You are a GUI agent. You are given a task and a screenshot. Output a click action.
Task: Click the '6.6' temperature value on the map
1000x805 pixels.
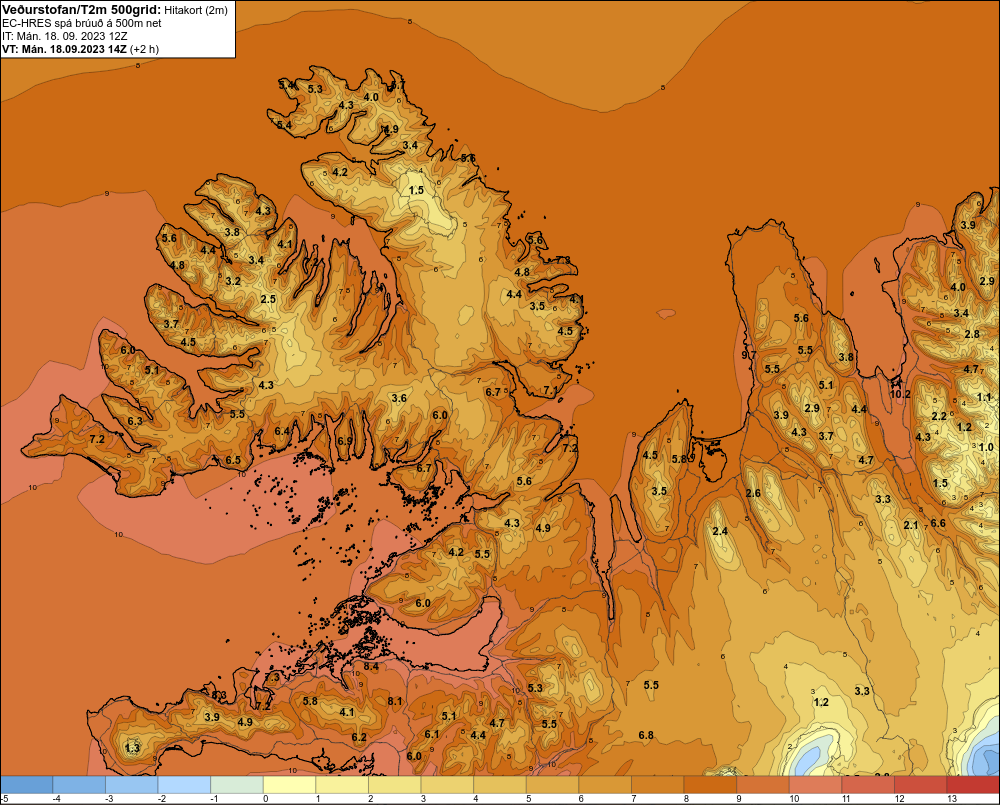click(938, 523)
